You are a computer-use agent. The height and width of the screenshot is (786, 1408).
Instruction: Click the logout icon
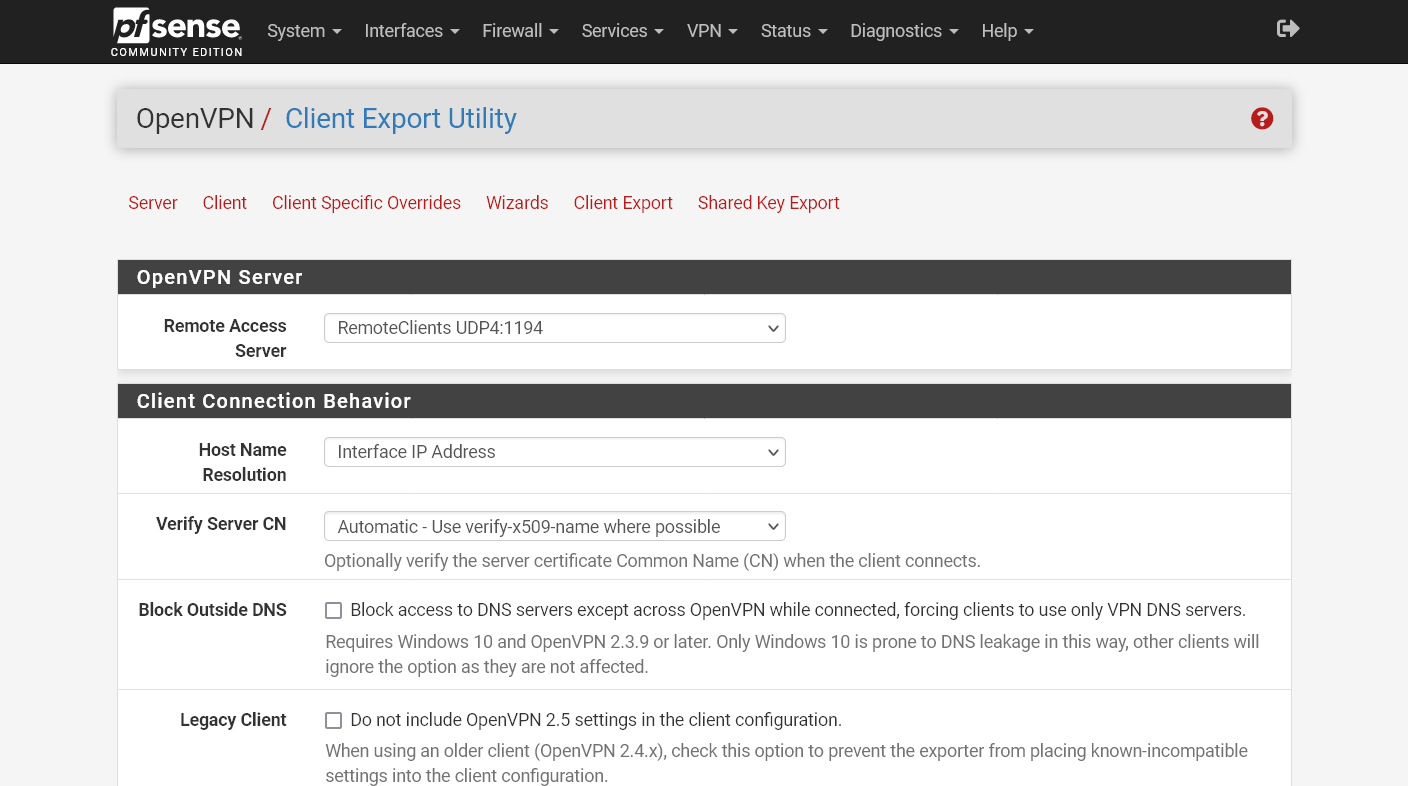click(1288, 29)
